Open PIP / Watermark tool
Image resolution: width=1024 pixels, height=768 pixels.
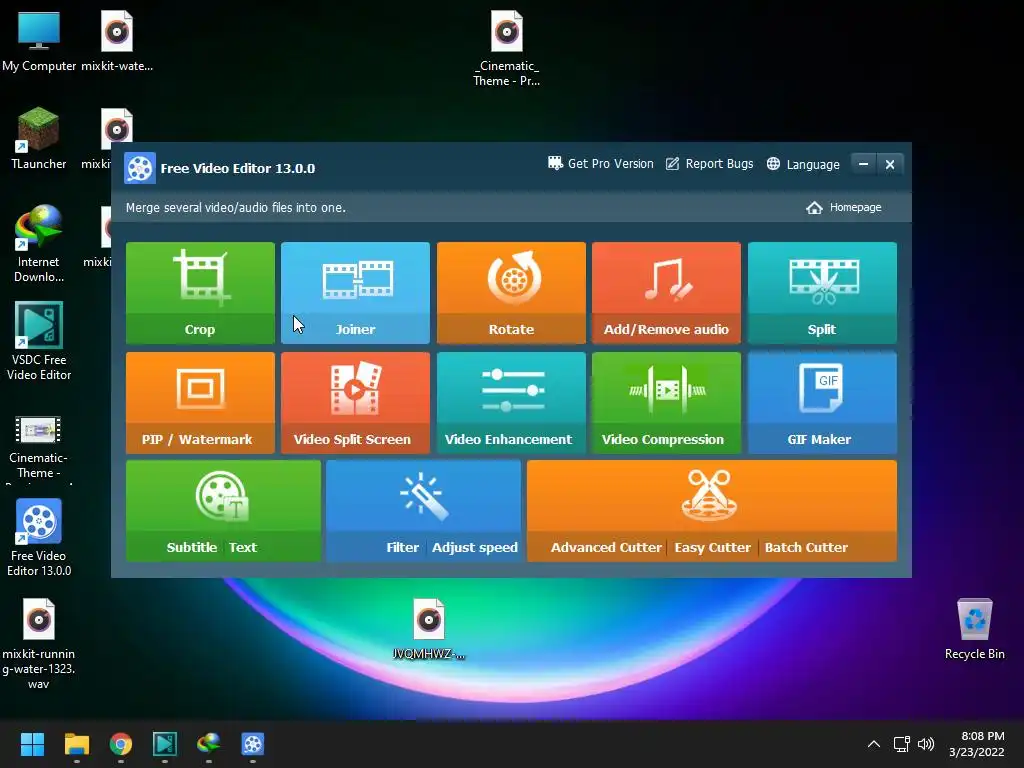click(200, 403)
